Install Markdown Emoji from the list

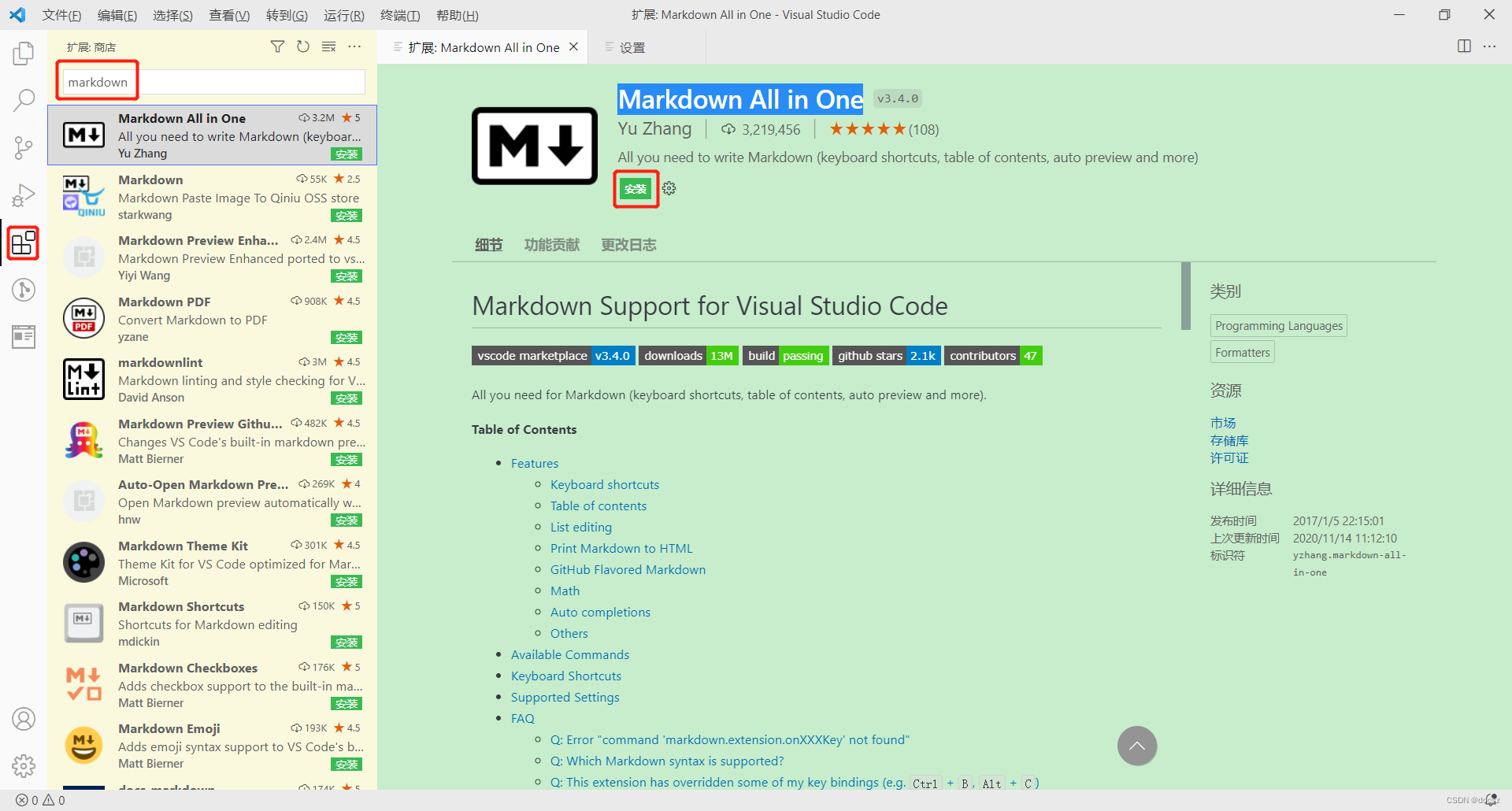click(x=346, y=765)
